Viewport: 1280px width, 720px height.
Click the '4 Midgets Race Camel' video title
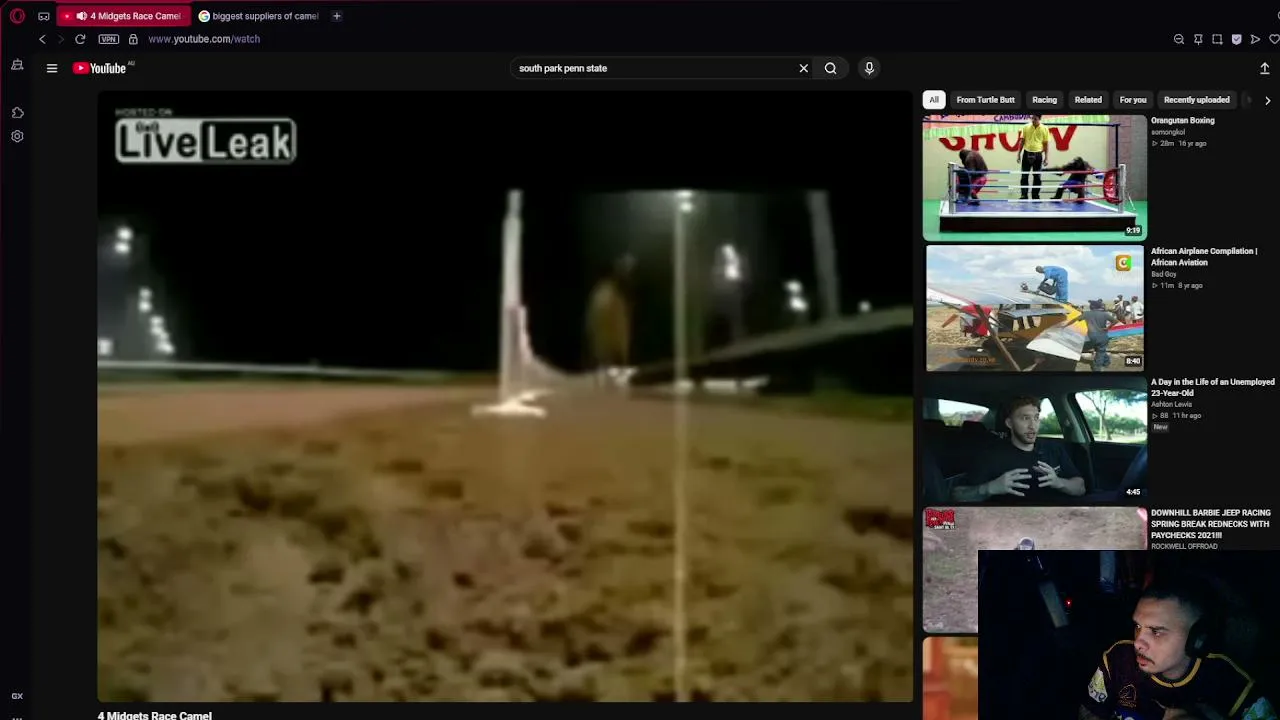coord(155,715)
